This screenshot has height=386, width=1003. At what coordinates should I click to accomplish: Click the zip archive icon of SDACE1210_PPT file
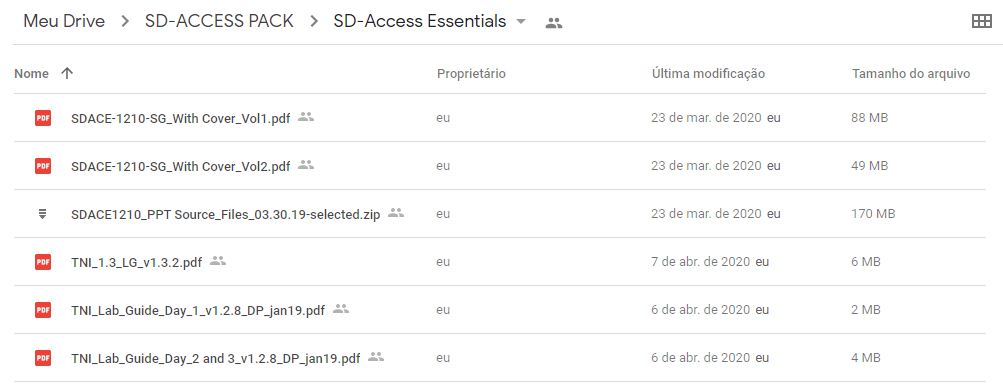(43, 214)
